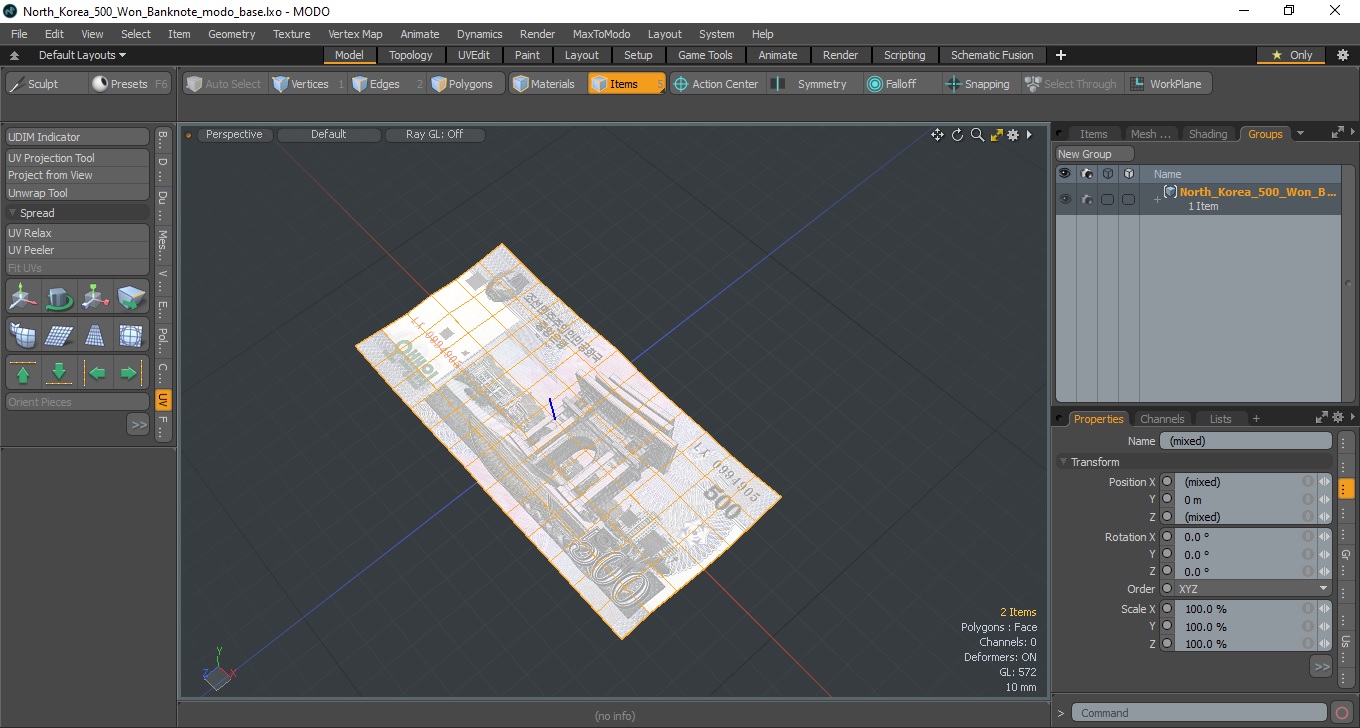Switch to the Shading tab
Viewport: 1360px width, 728px height.
[1208, 134]
